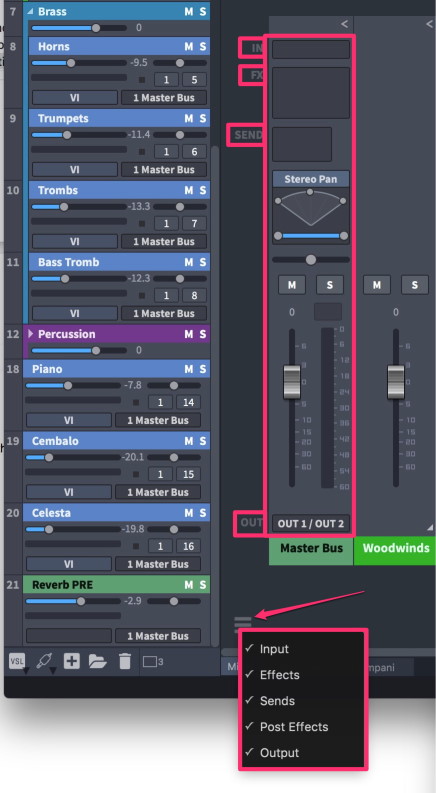The width and height of the screenshot is (436, 793).
Task: Select the Celesta channel header
Action: pos(116,513)
